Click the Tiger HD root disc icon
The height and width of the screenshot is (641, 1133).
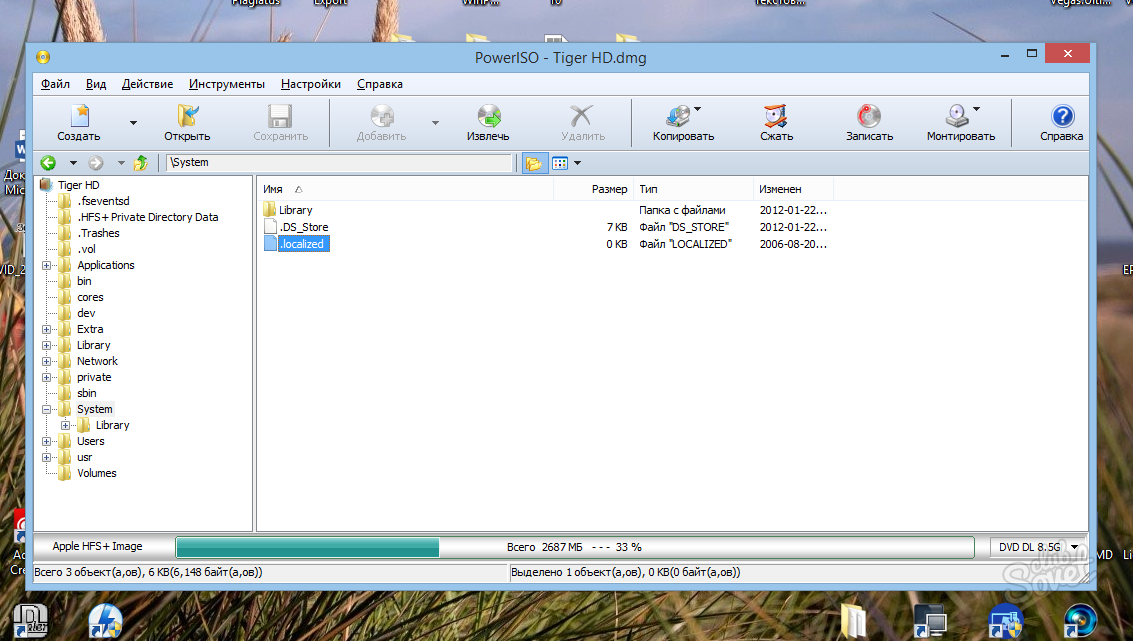pyautogui.click(x=47, y=185)
